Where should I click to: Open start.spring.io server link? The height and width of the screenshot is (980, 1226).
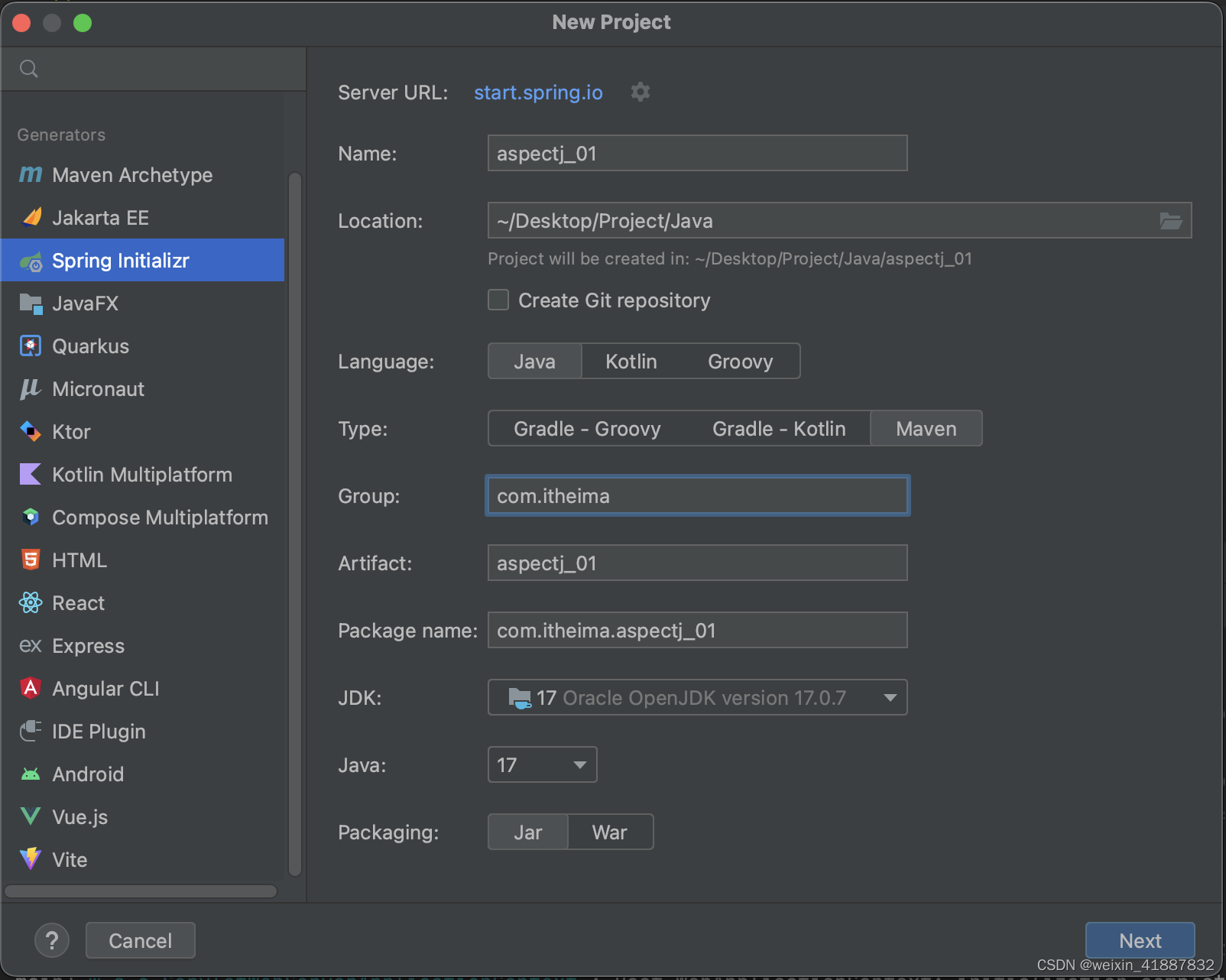[x=538, y=92]
